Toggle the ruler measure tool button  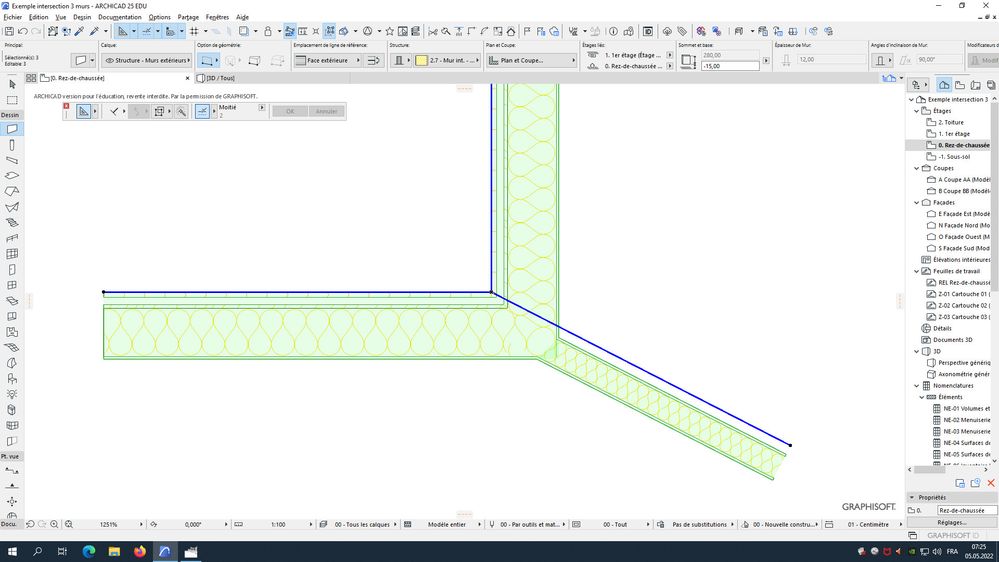[170, 31]
